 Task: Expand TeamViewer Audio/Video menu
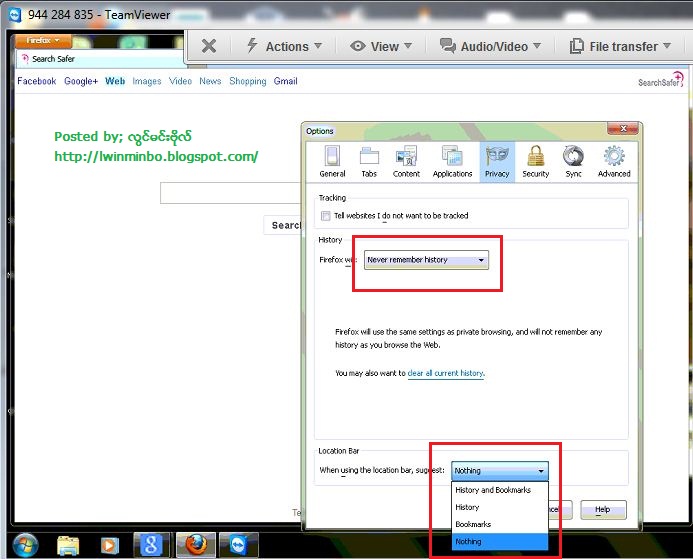490,46
